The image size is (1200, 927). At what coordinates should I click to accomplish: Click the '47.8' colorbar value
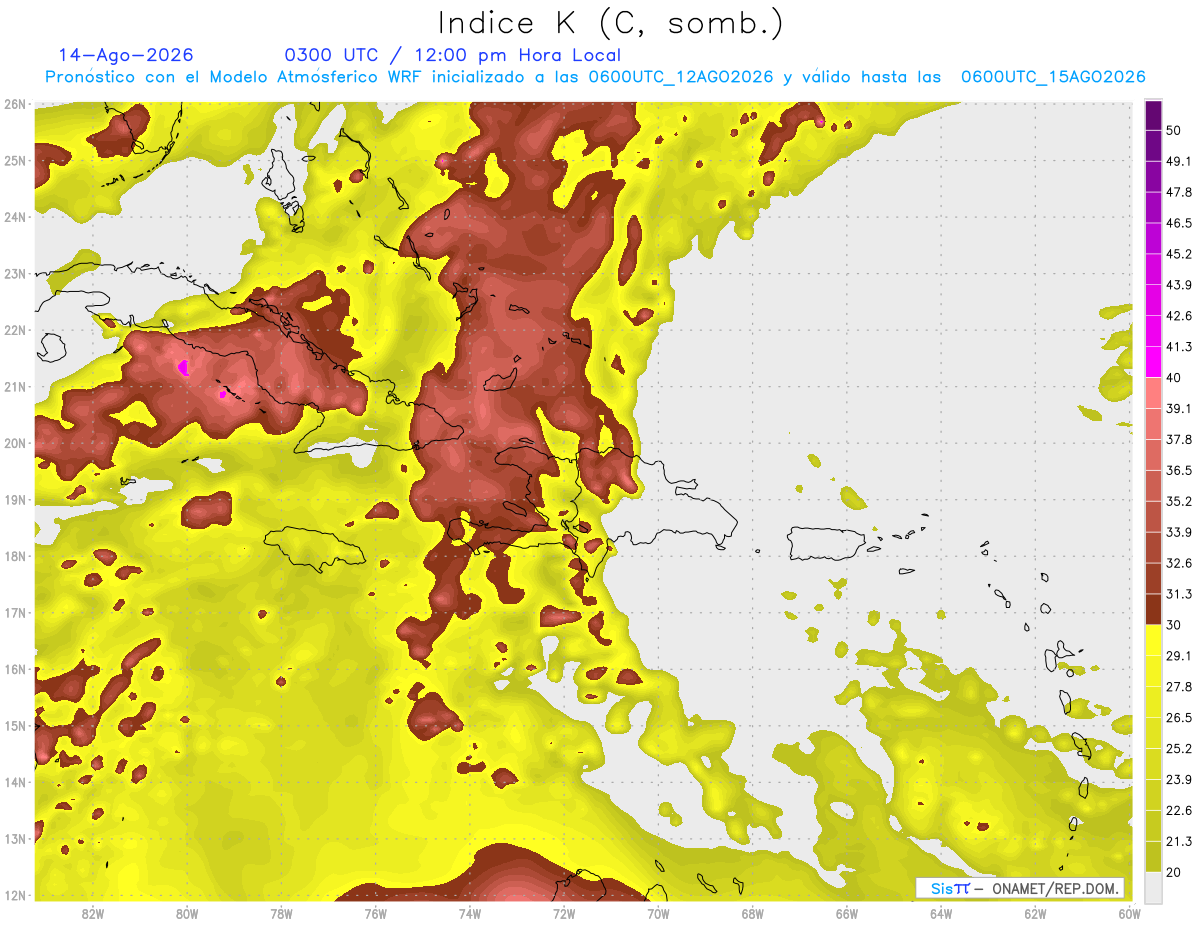click(x=1179, y=193)
